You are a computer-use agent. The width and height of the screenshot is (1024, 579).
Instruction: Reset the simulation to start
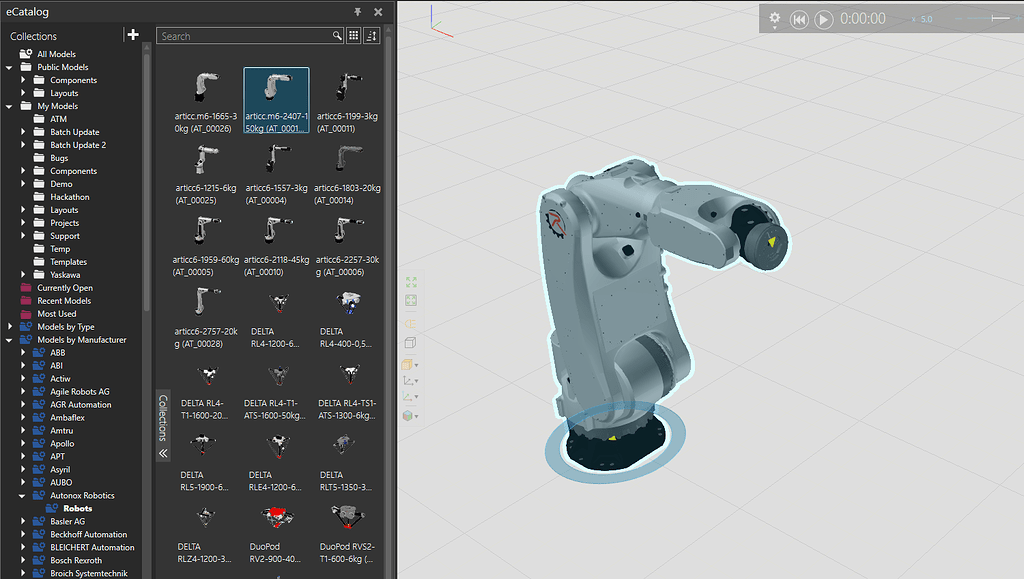tap(799, 19)
